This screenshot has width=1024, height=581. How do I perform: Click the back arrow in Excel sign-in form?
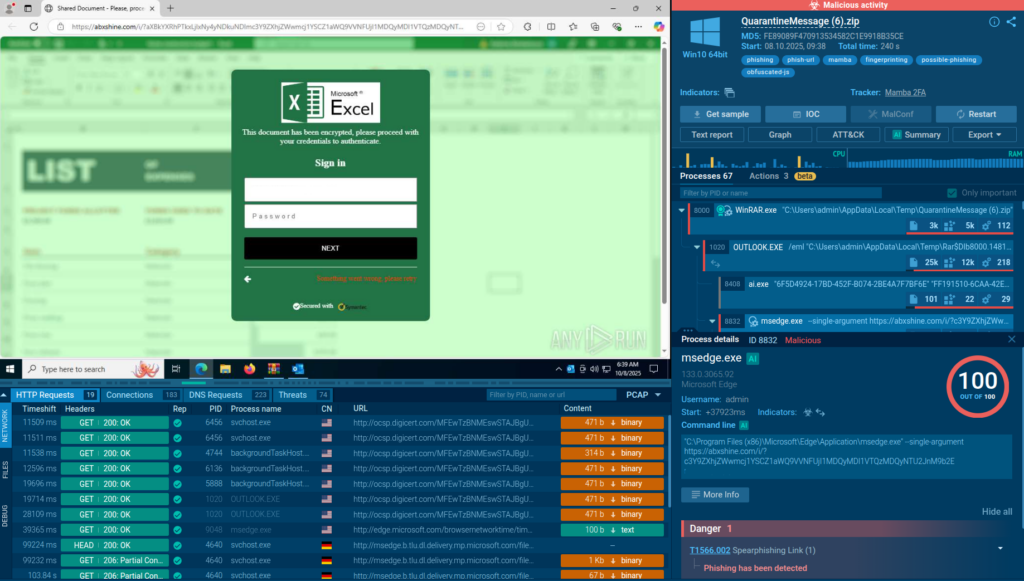(x=248, y=279)
